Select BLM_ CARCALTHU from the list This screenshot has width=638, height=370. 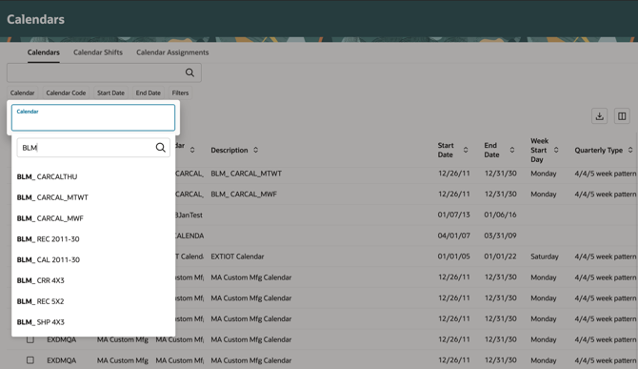(x=93, y=177)
